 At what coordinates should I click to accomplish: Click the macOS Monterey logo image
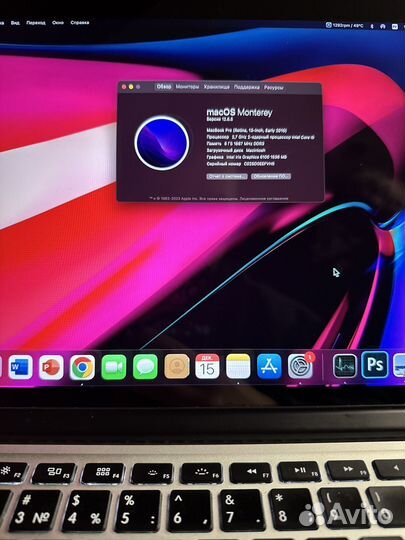(x=162, y=143)
